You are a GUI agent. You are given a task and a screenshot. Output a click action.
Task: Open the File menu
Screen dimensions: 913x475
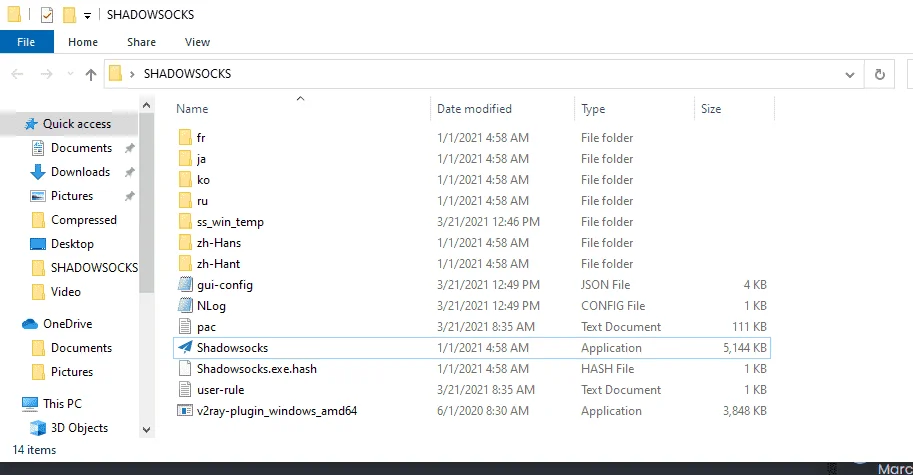click(26, 42)
